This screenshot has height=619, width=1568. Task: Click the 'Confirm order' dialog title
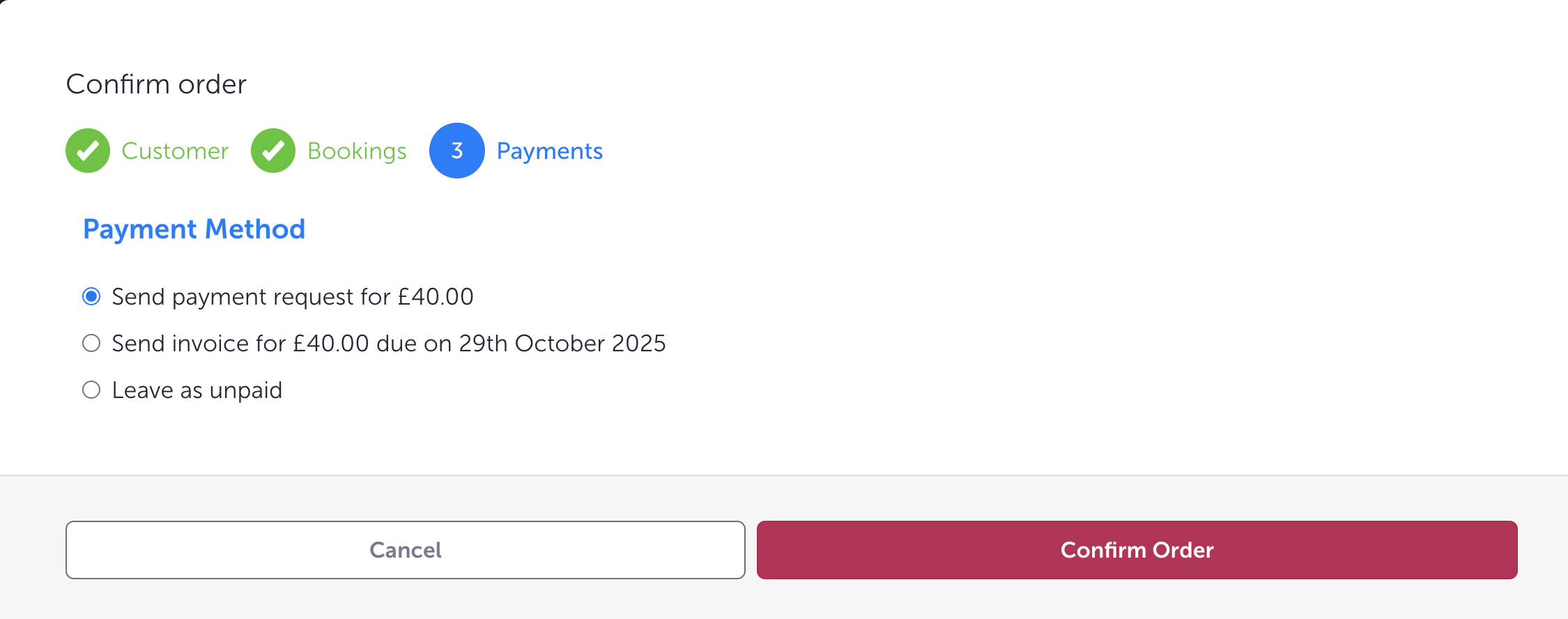point(156,84)
